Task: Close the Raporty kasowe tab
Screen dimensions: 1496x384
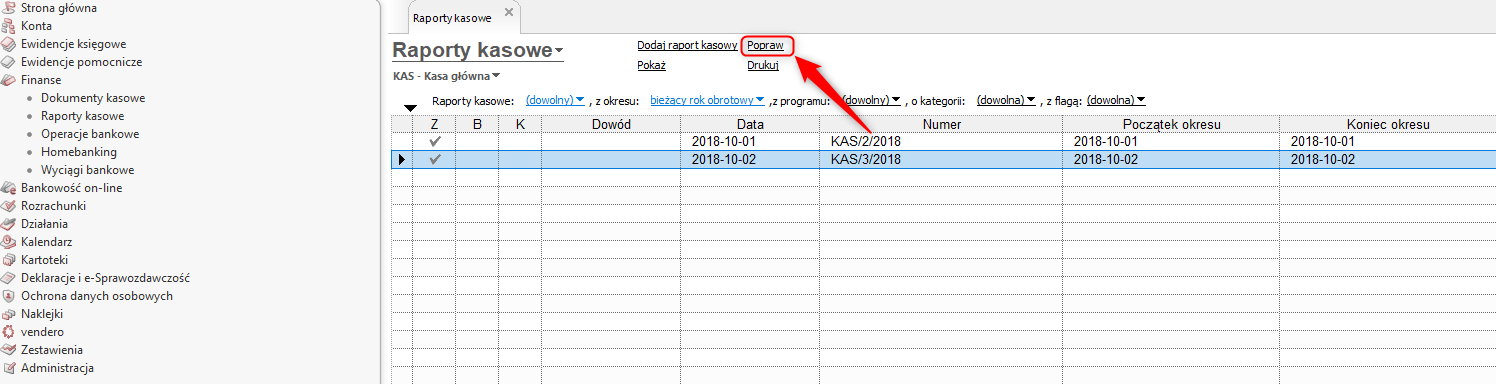Action: [x=508, y=12]
